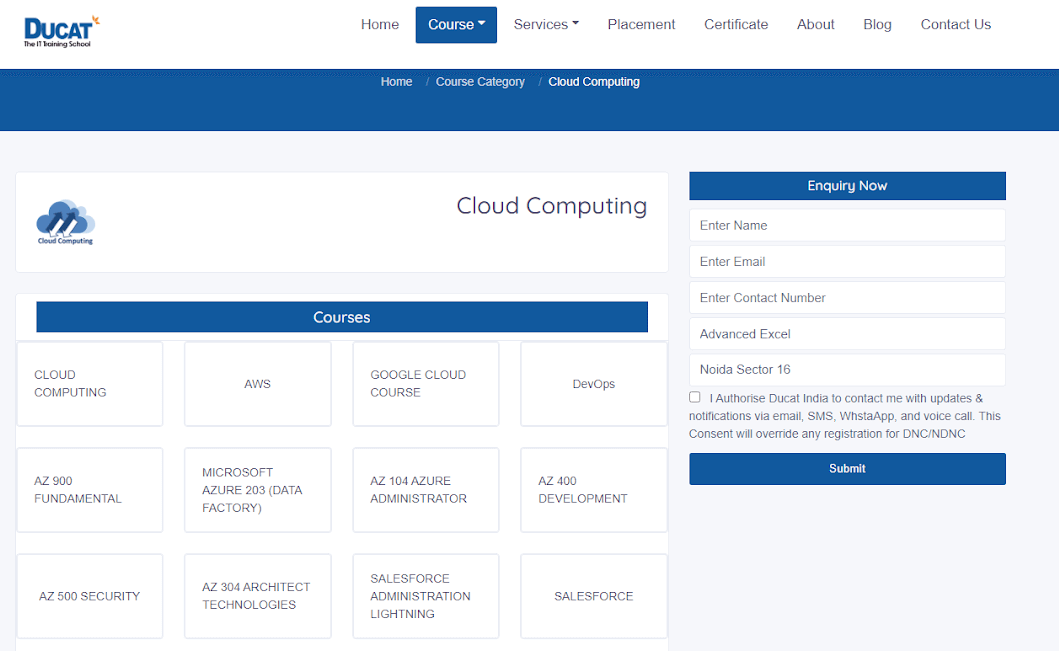
Task: Check the consent authorization checkbox
Action: coord(694,396)
